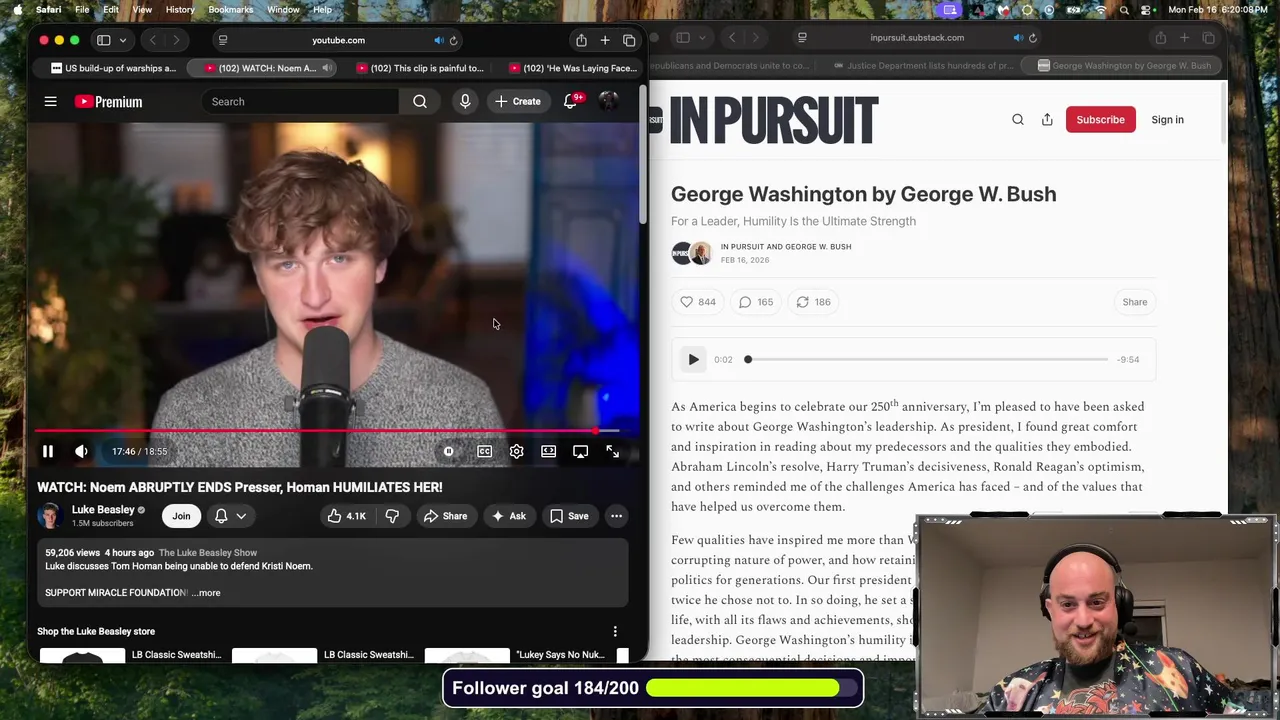
Task: Join the Luke Beasley channel
Action: [x=181, y=516]
